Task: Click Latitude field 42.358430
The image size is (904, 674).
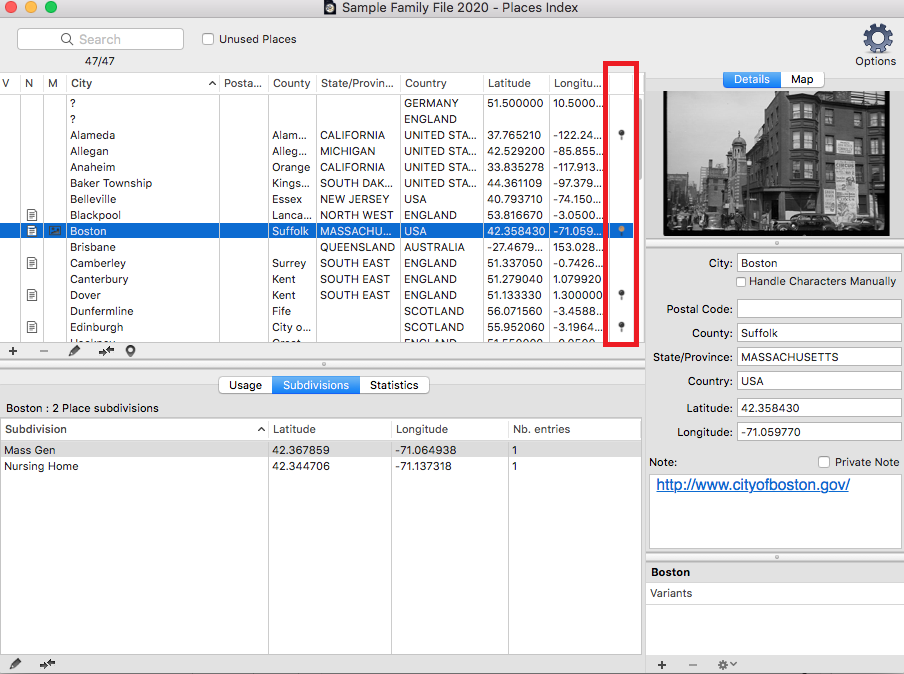Action: coord(819,408)
